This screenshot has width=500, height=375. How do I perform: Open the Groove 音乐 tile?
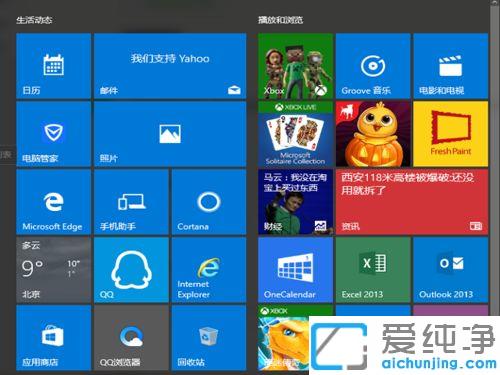(x=373, y=66)
